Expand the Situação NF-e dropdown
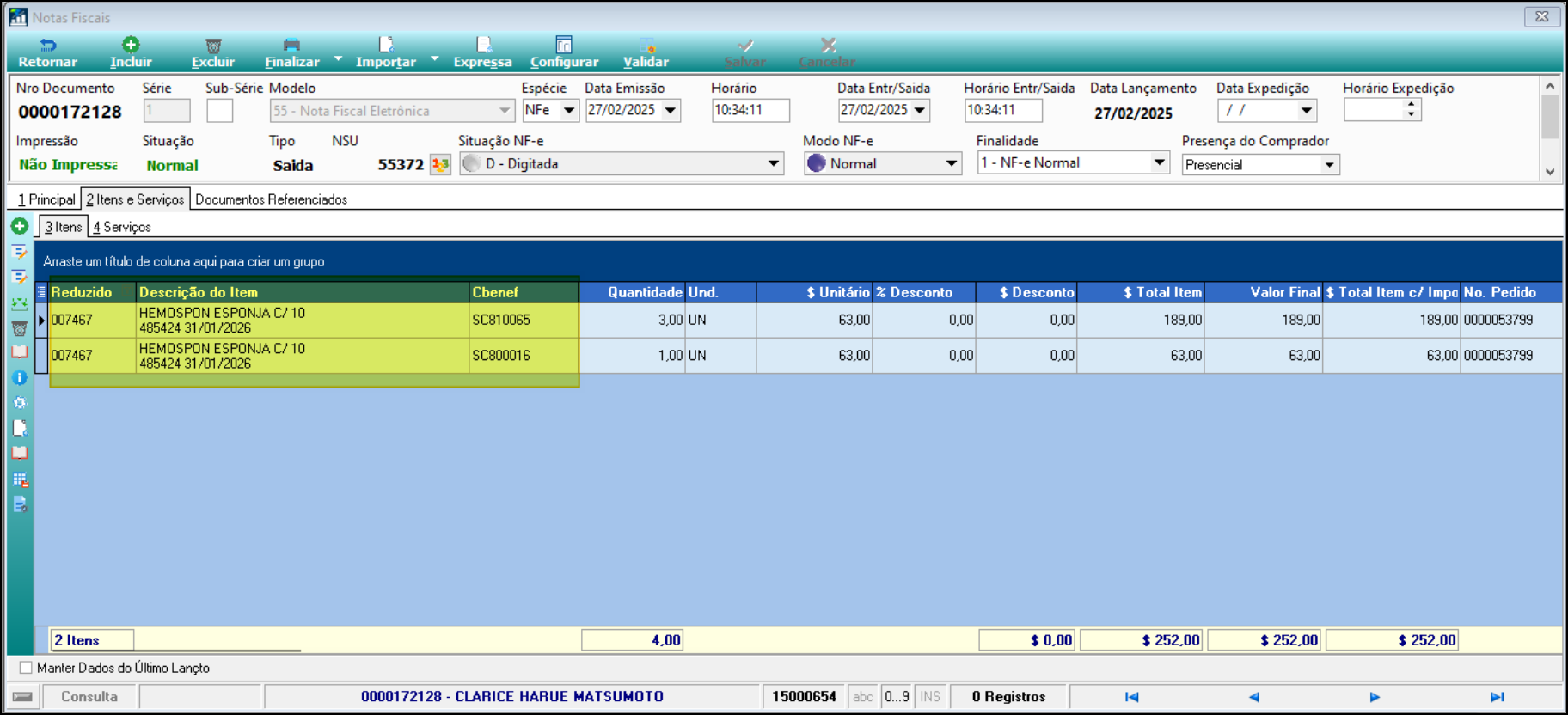This screenshot has width=1568, height=715. [774, 163]
